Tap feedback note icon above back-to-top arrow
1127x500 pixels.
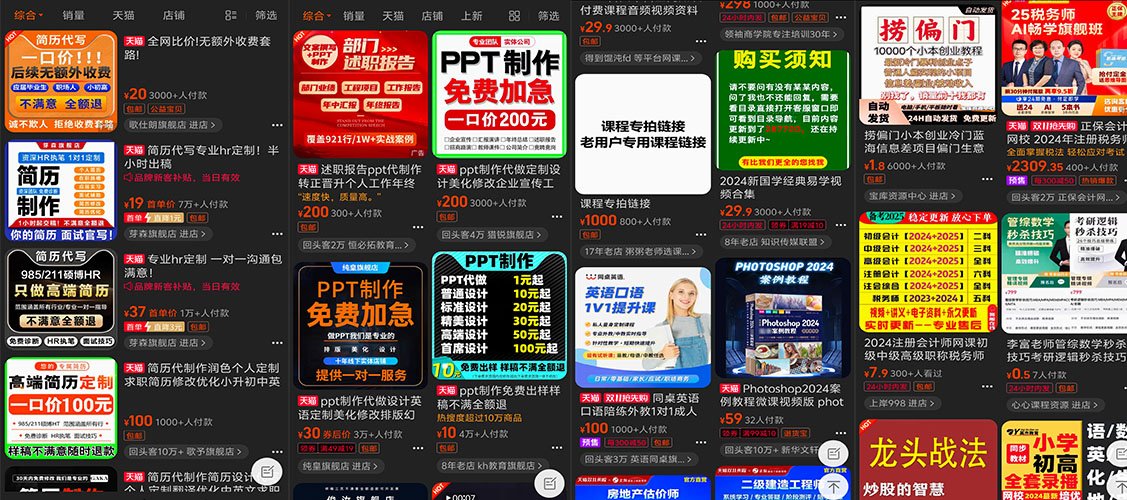pyautogui.click(x=834, y=453)
